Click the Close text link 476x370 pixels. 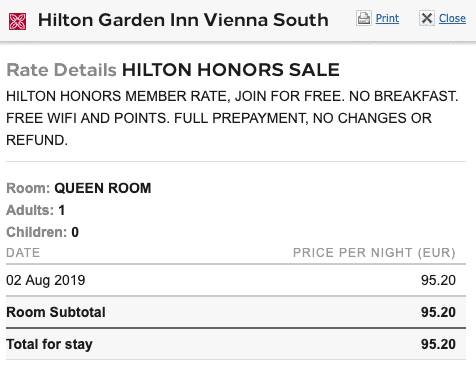pos(452,18)
